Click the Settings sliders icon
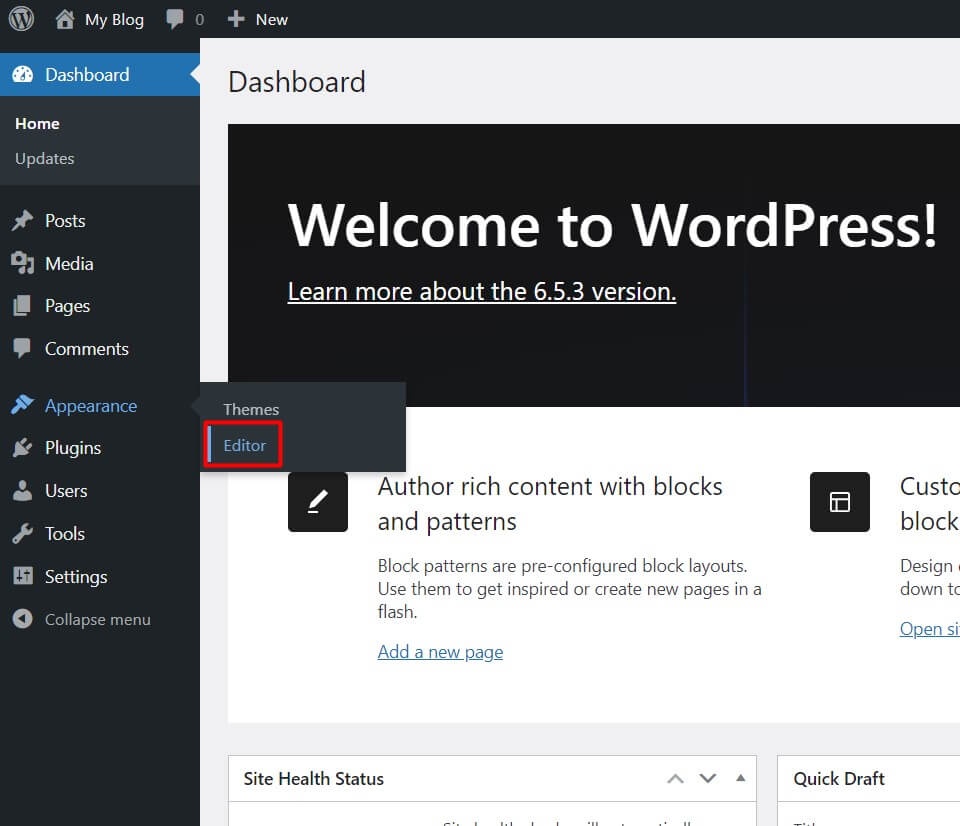This screenshot has width=960, height=826. [x=23, y=576]
